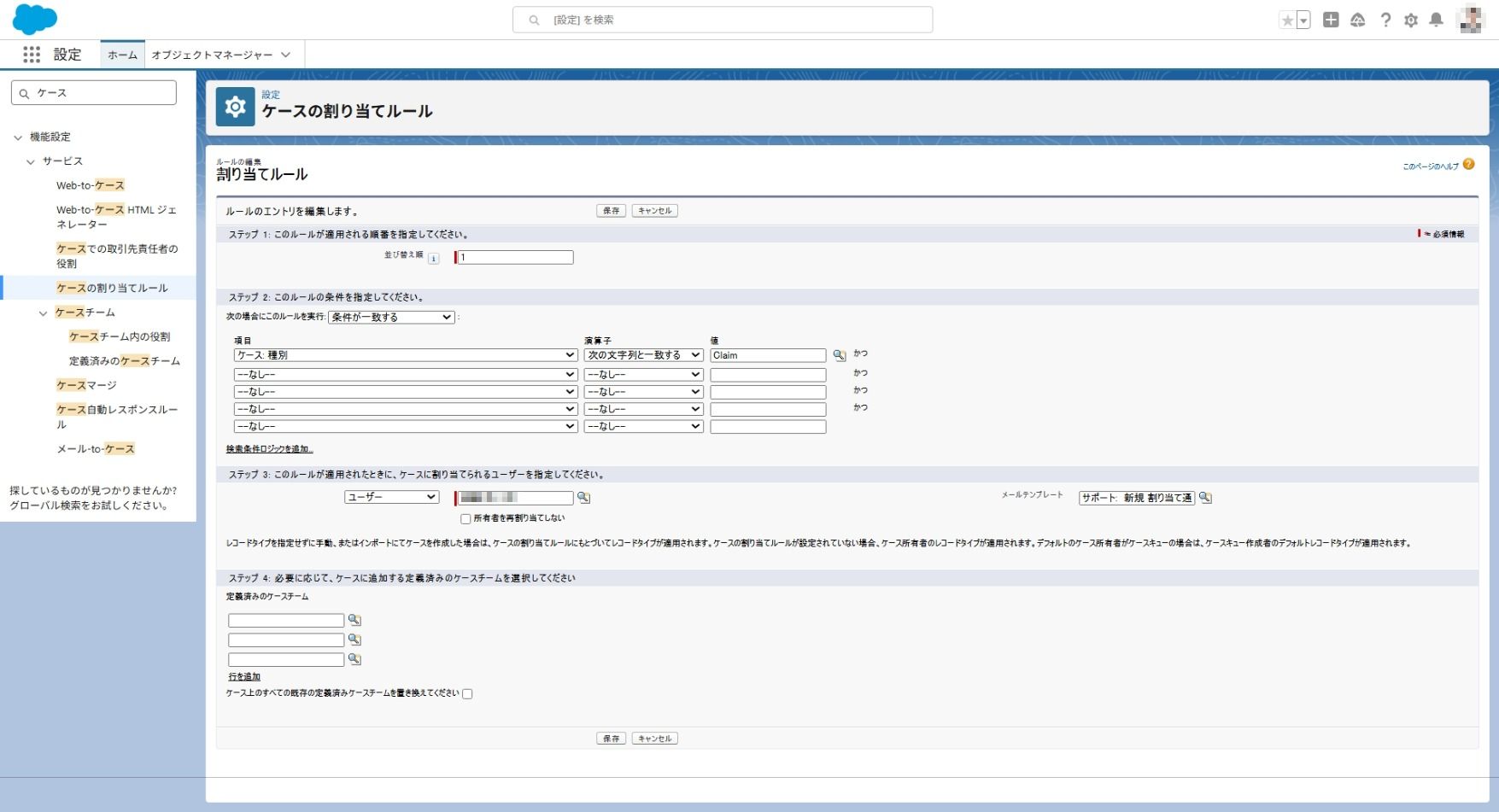
Task: Click the global create plus icon
Action: tap(1331, 20)
